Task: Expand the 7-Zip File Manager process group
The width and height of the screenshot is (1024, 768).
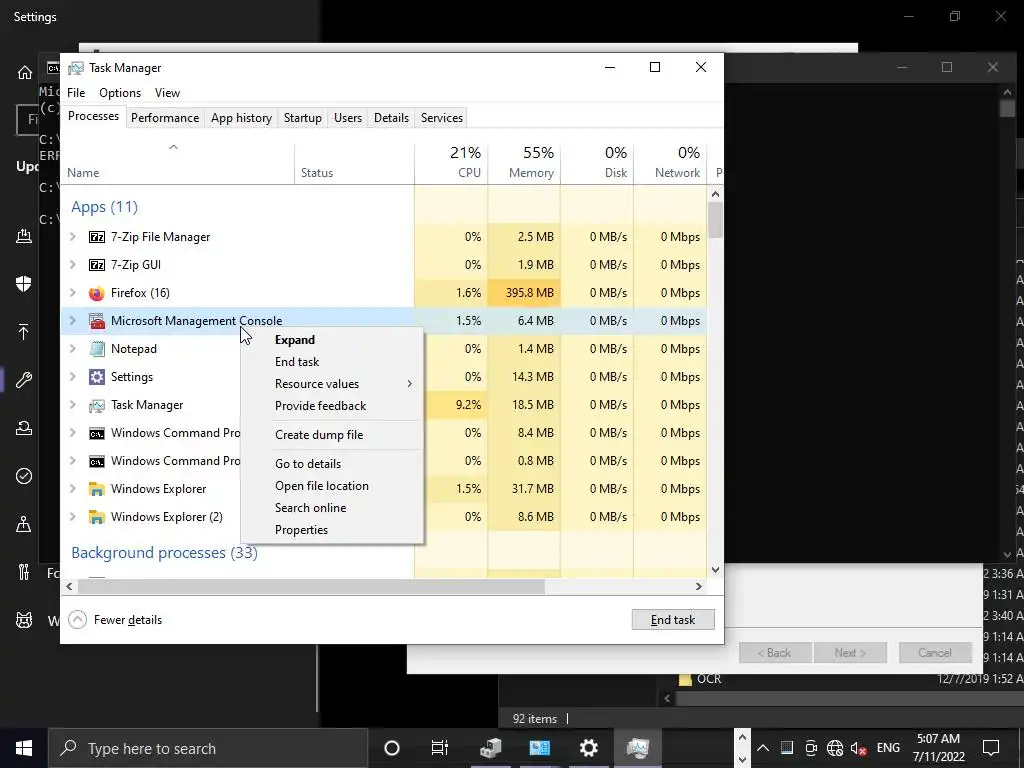Action: pyautogui.click(x=73, y=237)
